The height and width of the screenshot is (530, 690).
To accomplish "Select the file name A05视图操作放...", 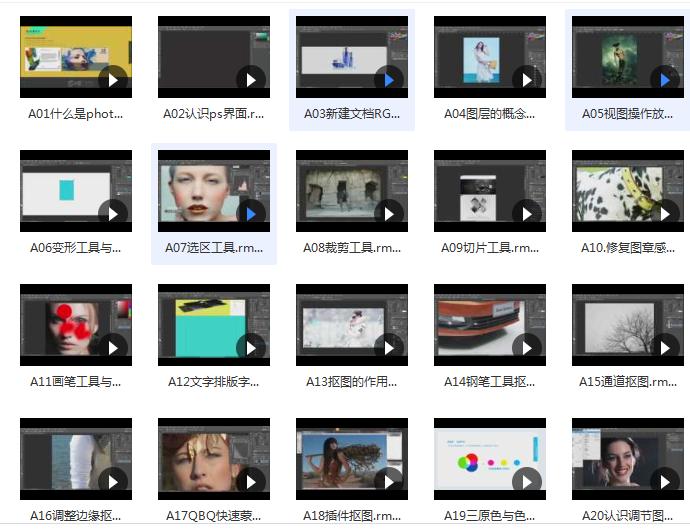I will (x=628, y=114).
